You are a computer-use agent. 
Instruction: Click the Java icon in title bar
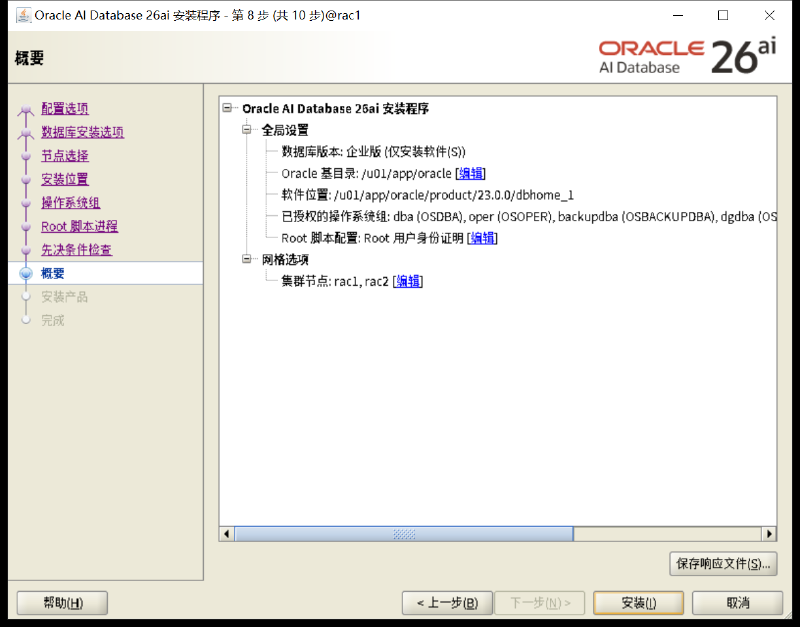tap(23, 15)
